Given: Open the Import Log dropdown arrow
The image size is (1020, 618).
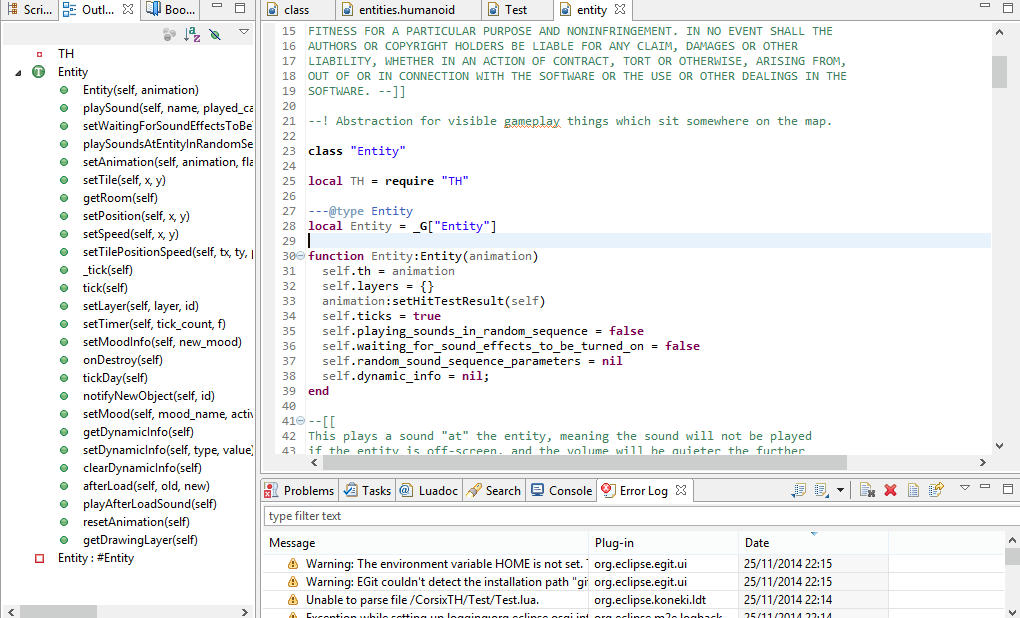Looking at the screenshot, I should tap(840, 489).
